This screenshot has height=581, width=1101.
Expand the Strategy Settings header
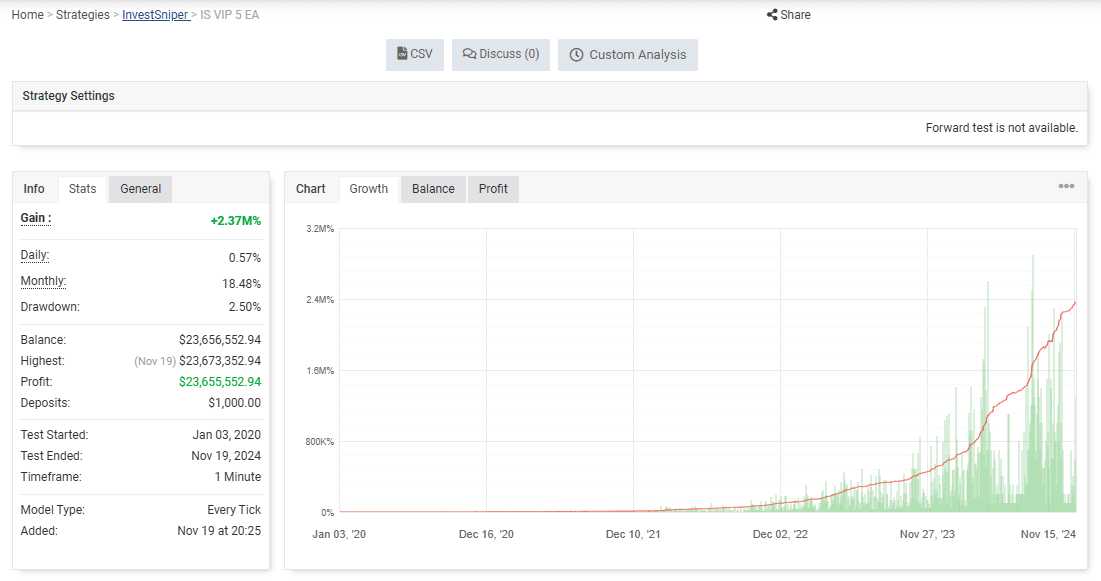click(x=550, y=96)
